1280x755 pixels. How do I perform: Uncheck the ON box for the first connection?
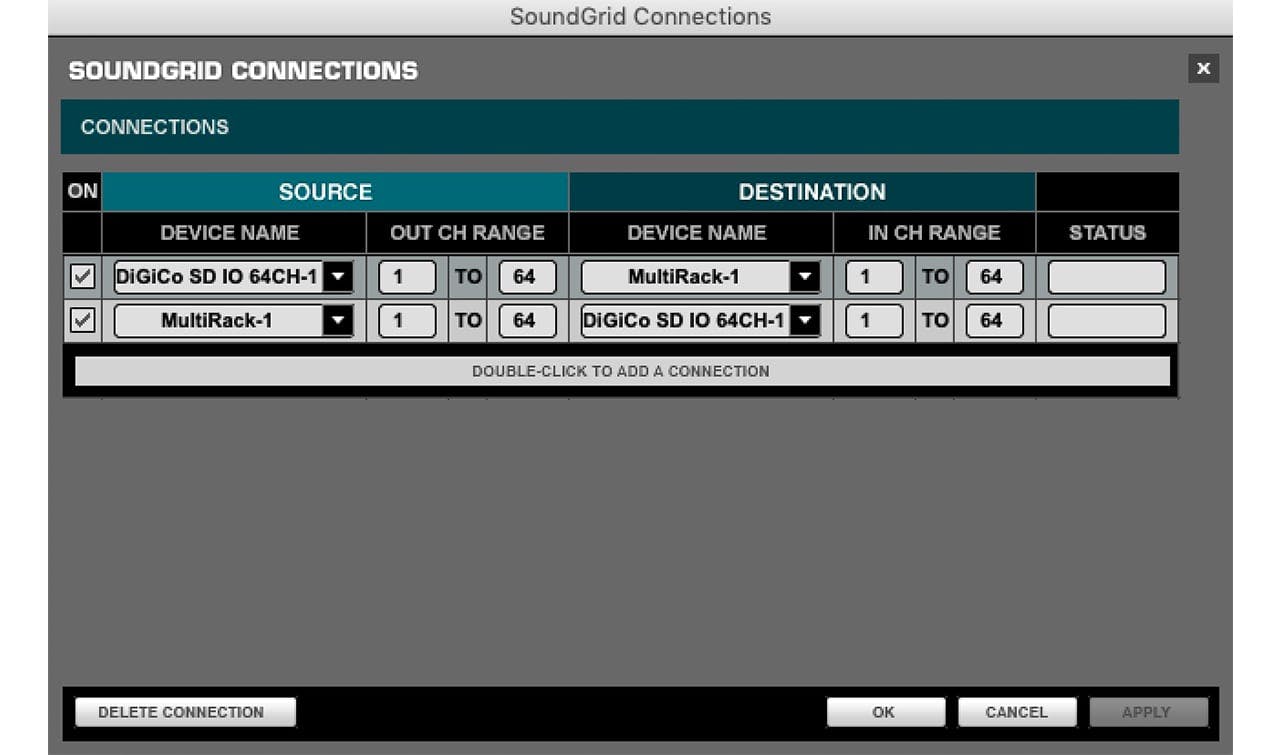pos(83,277)
